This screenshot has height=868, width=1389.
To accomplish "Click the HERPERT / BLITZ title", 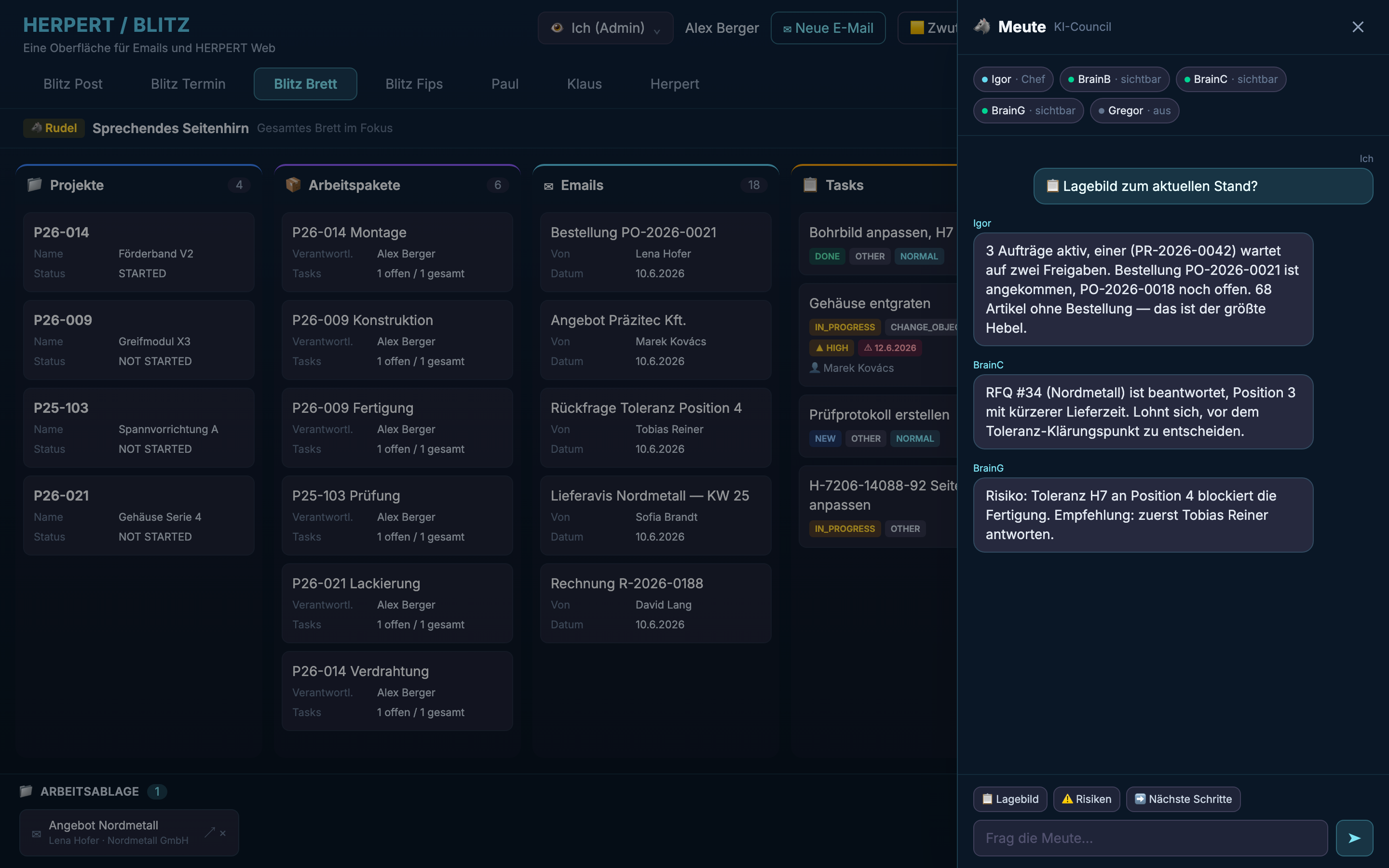I will 106,25.
